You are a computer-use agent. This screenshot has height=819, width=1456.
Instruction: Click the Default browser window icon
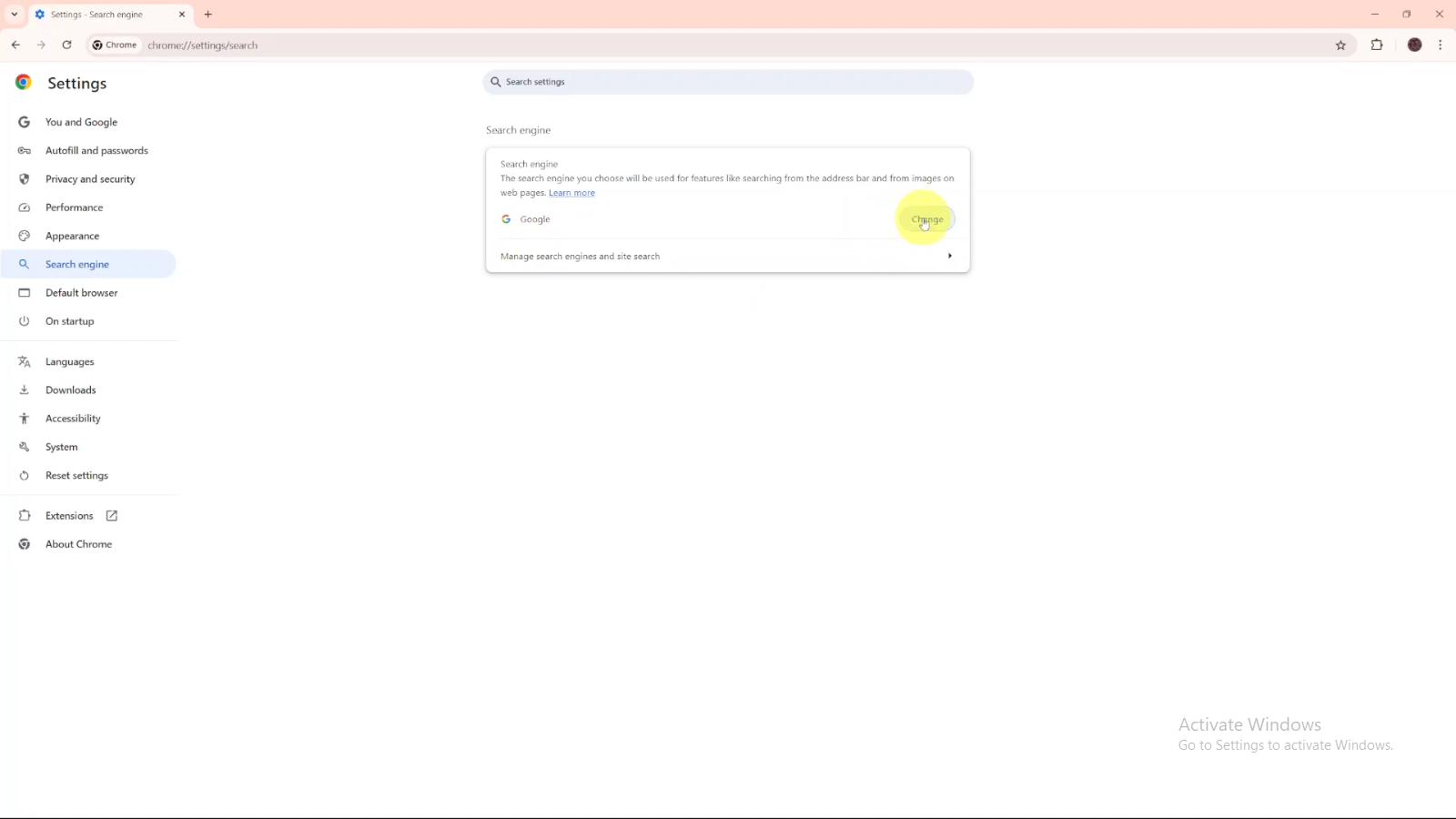click(25, 293)
